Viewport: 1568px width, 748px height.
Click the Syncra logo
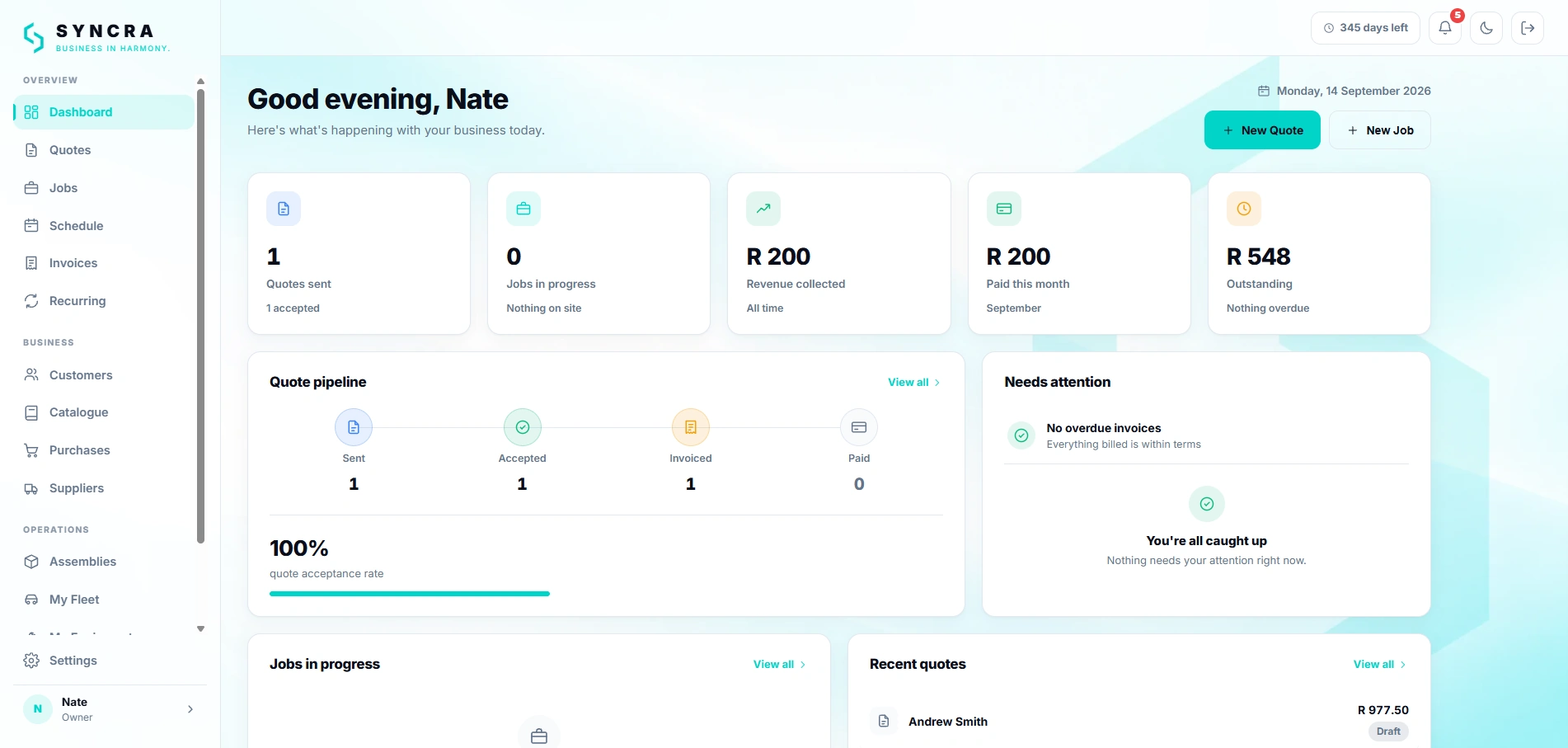[96, 37]
